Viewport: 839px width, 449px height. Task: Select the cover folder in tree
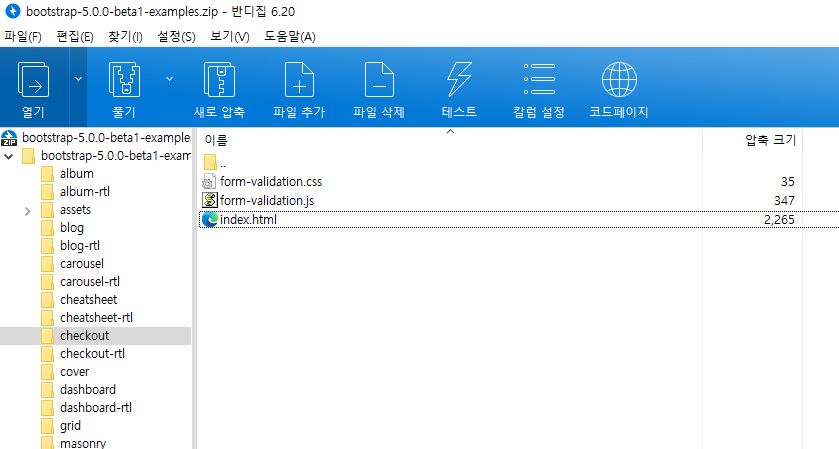coord(74,371)
